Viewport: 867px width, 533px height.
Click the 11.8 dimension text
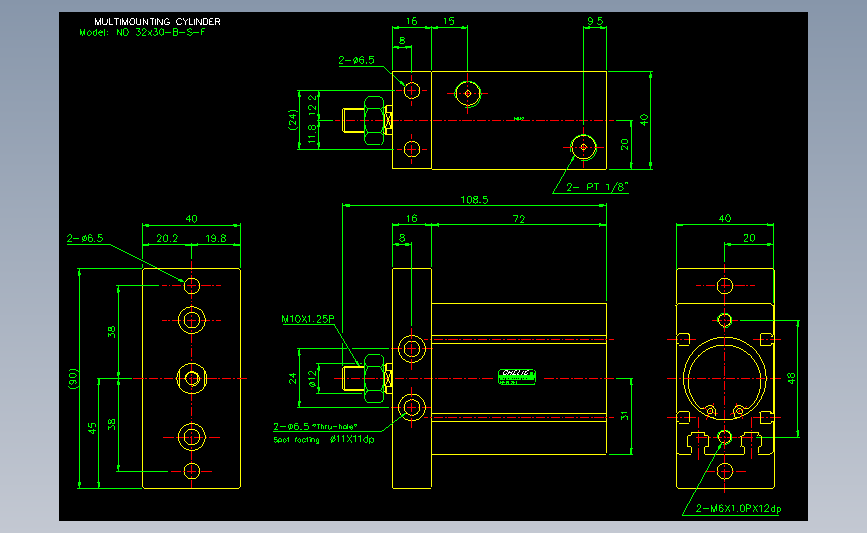pos(312,134)
